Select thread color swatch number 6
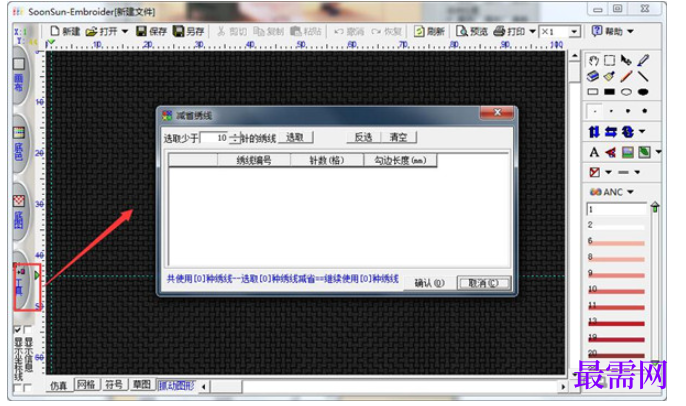The width and height of the screenshot is (686, 406). [616, 242]
